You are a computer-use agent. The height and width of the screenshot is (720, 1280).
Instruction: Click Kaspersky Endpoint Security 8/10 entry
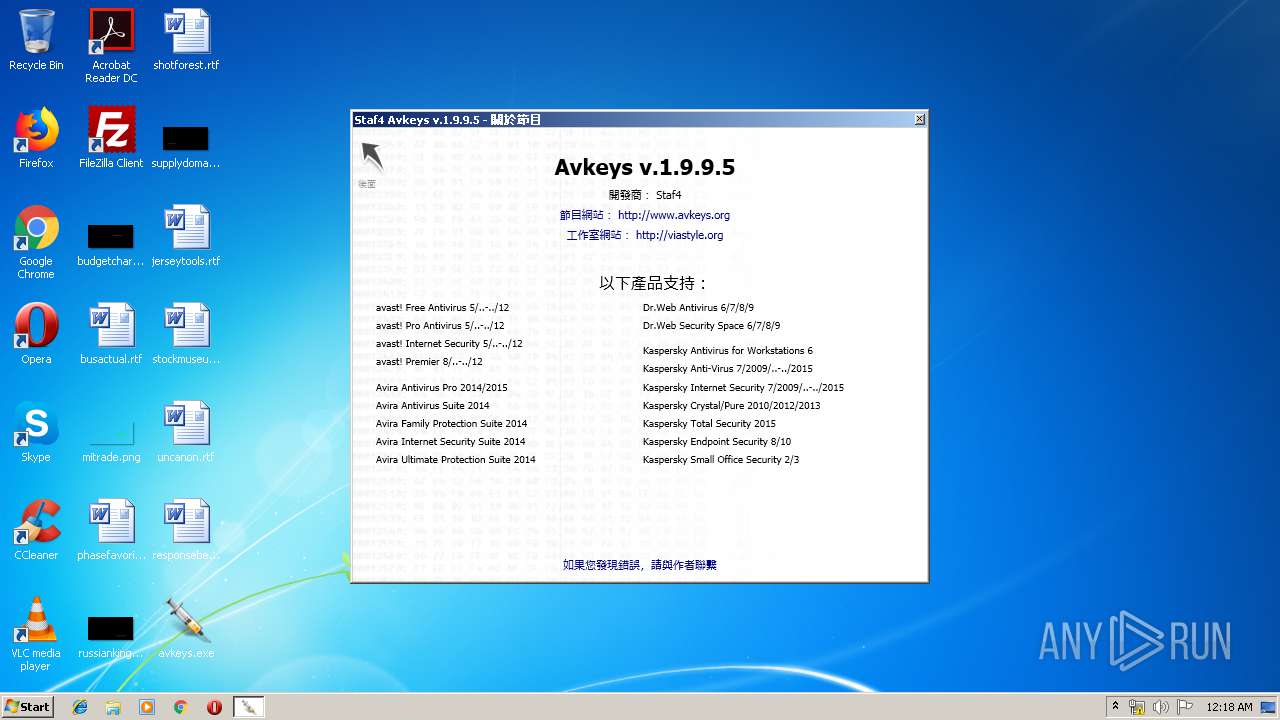click(716, 442)
